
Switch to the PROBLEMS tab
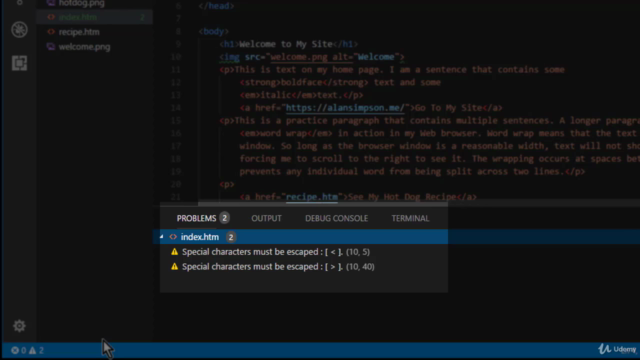pos(196,218)
